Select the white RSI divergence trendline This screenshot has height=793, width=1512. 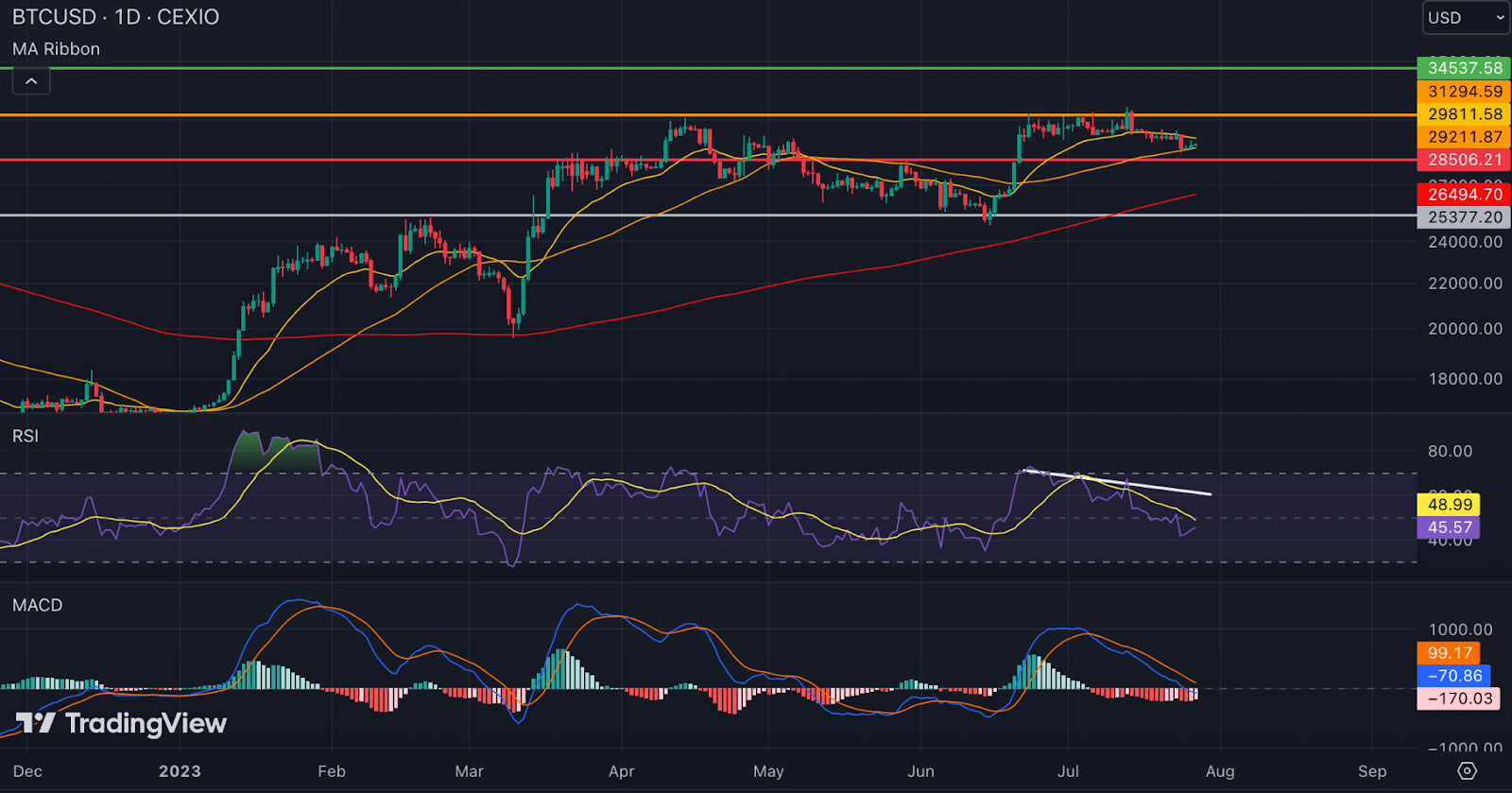(x=1118, y=482)
